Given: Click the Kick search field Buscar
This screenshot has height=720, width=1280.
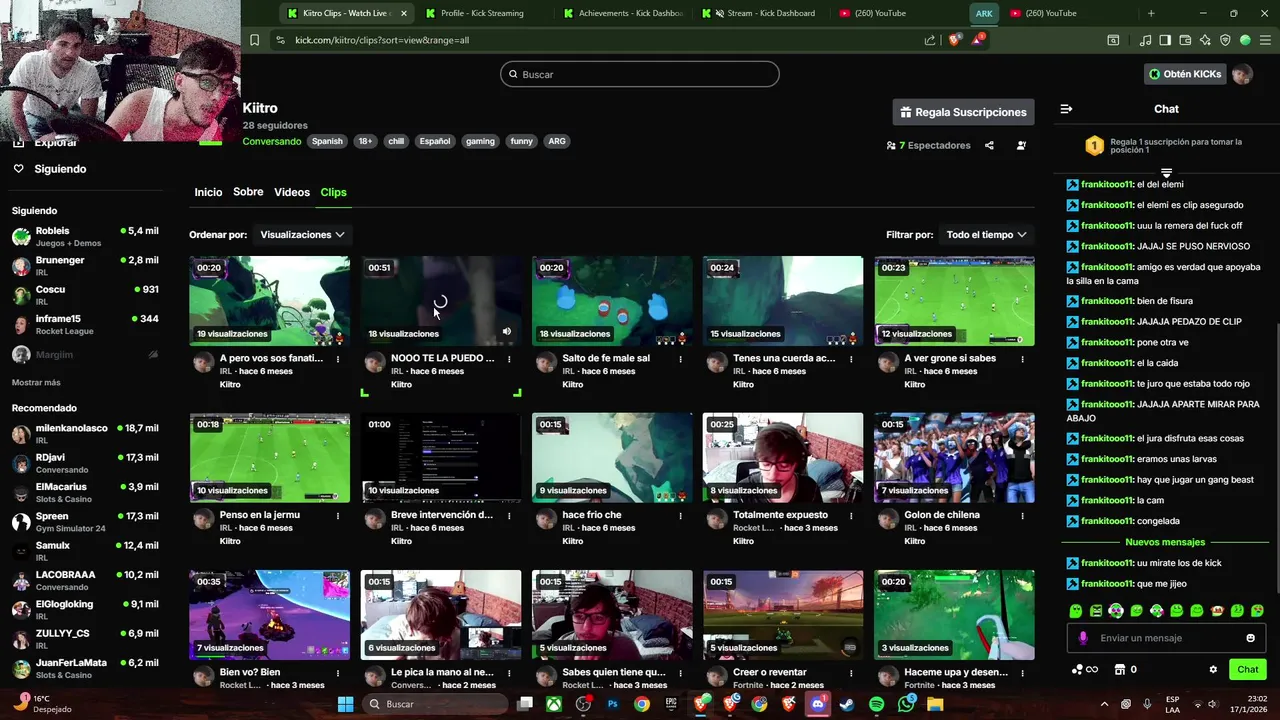Looking at the screenshot, I should coord(640,74).
